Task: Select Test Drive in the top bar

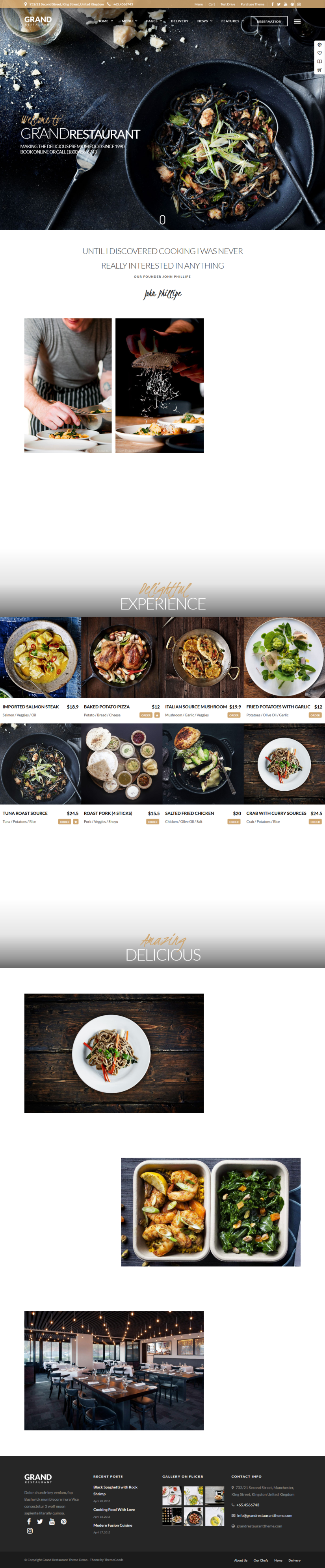Action: [227, 4]
